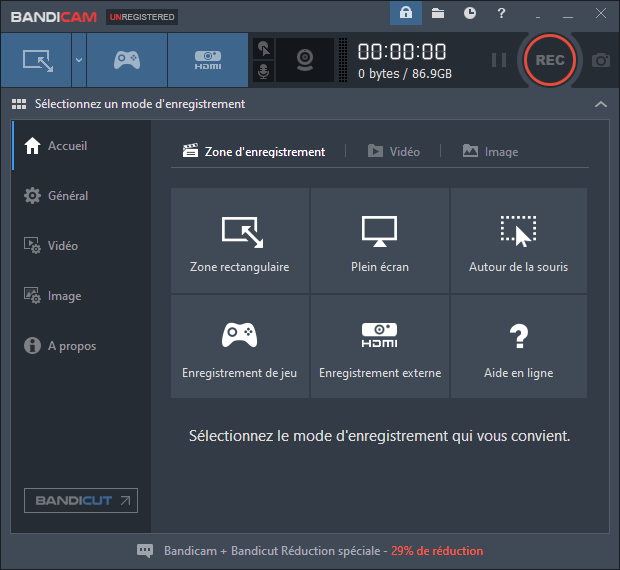Switch to Zone d'enregistrement tab
The width and height of the screenshot is (620, 570).
pyautogui.click(x=254, y=151)
